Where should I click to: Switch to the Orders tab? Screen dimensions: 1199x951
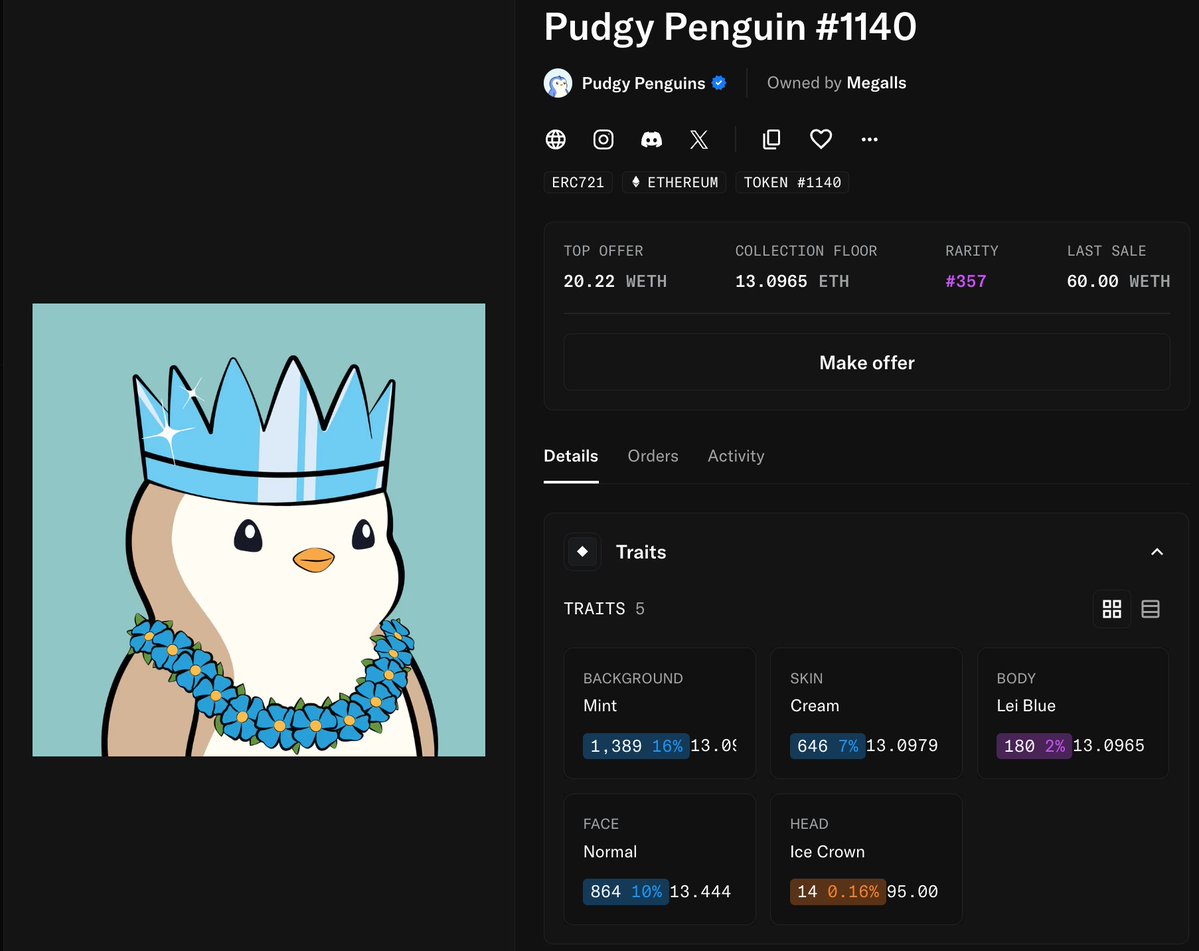coord(653,456)
